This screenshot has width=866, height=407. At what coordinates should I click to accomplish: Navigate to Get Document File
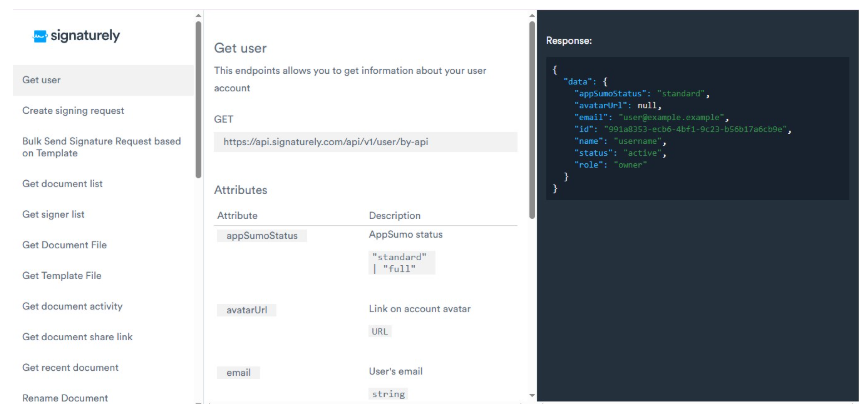(x=64, y=245)
